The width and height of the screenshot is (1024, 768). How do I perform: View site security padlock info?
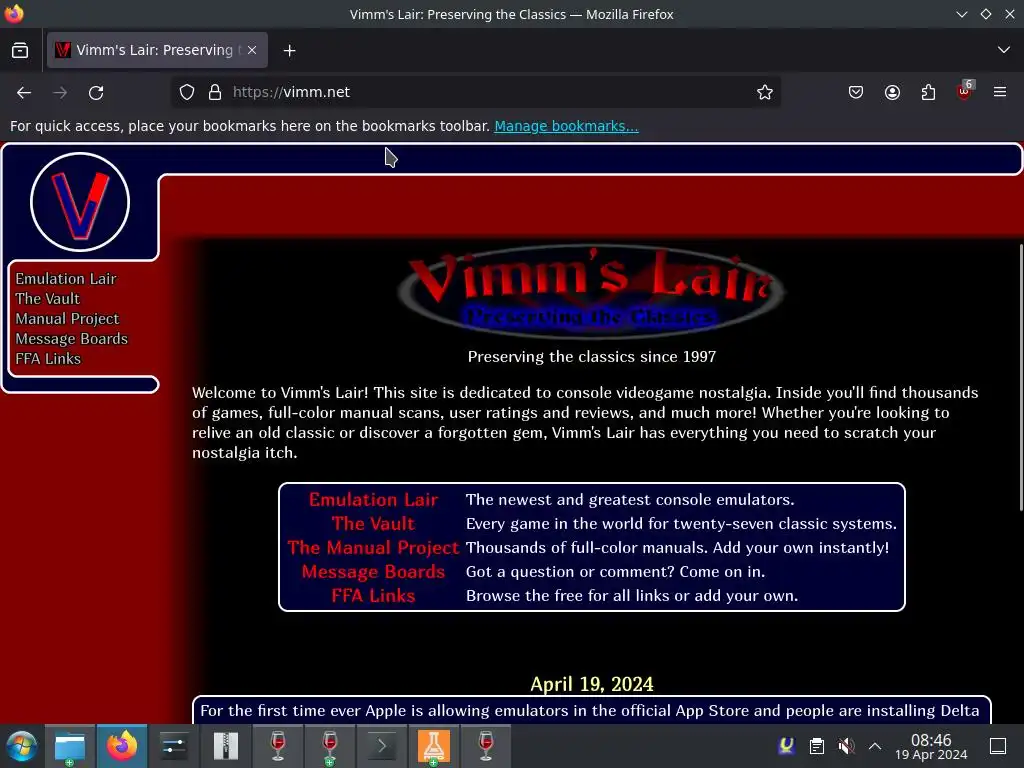click(x=215, y=92)
